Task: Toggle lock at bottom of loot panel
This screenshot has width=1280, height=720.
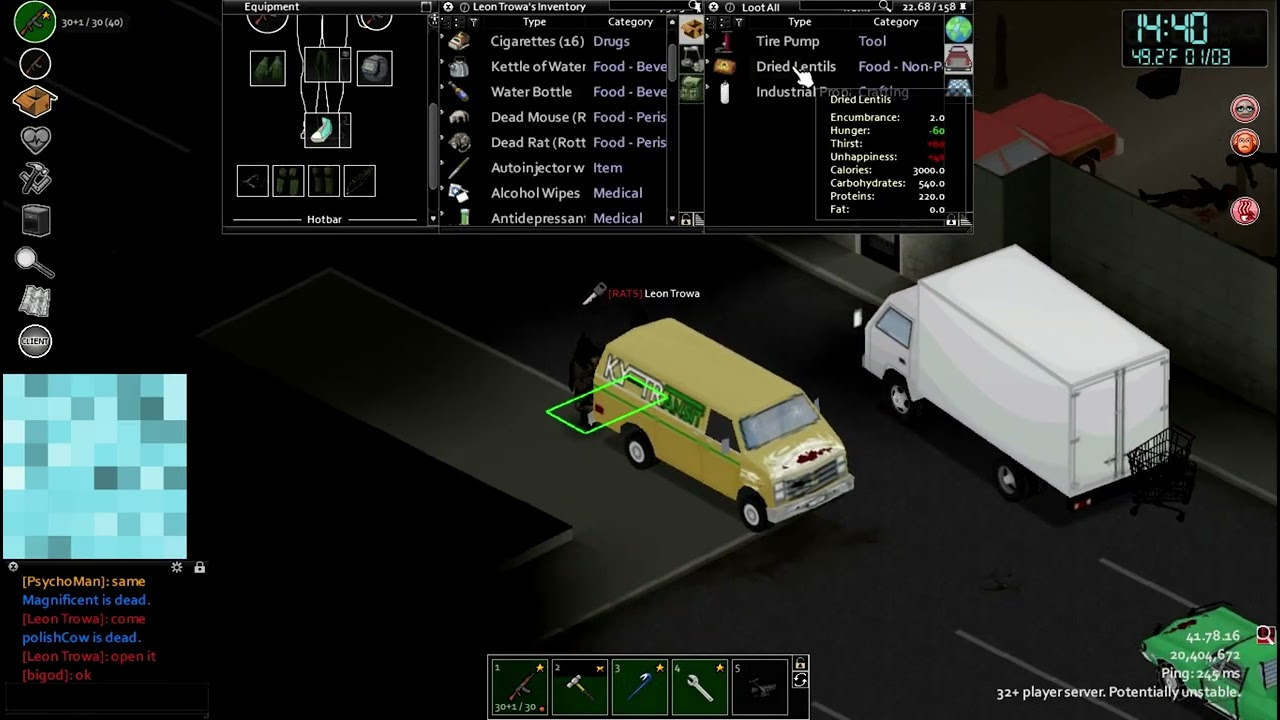Action: pyautogui.click(x=952, y=219)
